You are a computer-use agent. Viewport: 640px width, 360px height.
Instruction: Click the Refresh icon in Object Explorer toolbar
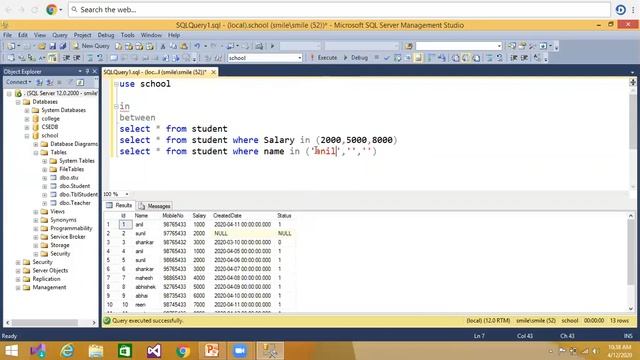point(80,82)
